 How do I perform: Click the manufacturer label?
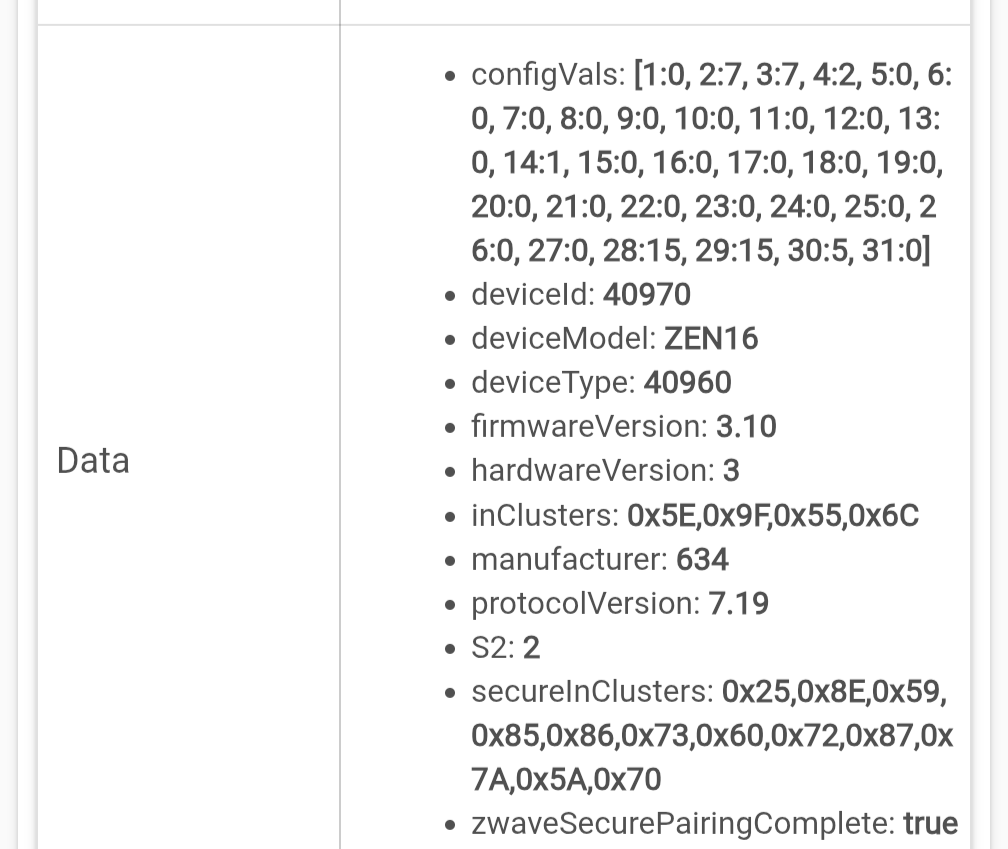tap(568, 559)
